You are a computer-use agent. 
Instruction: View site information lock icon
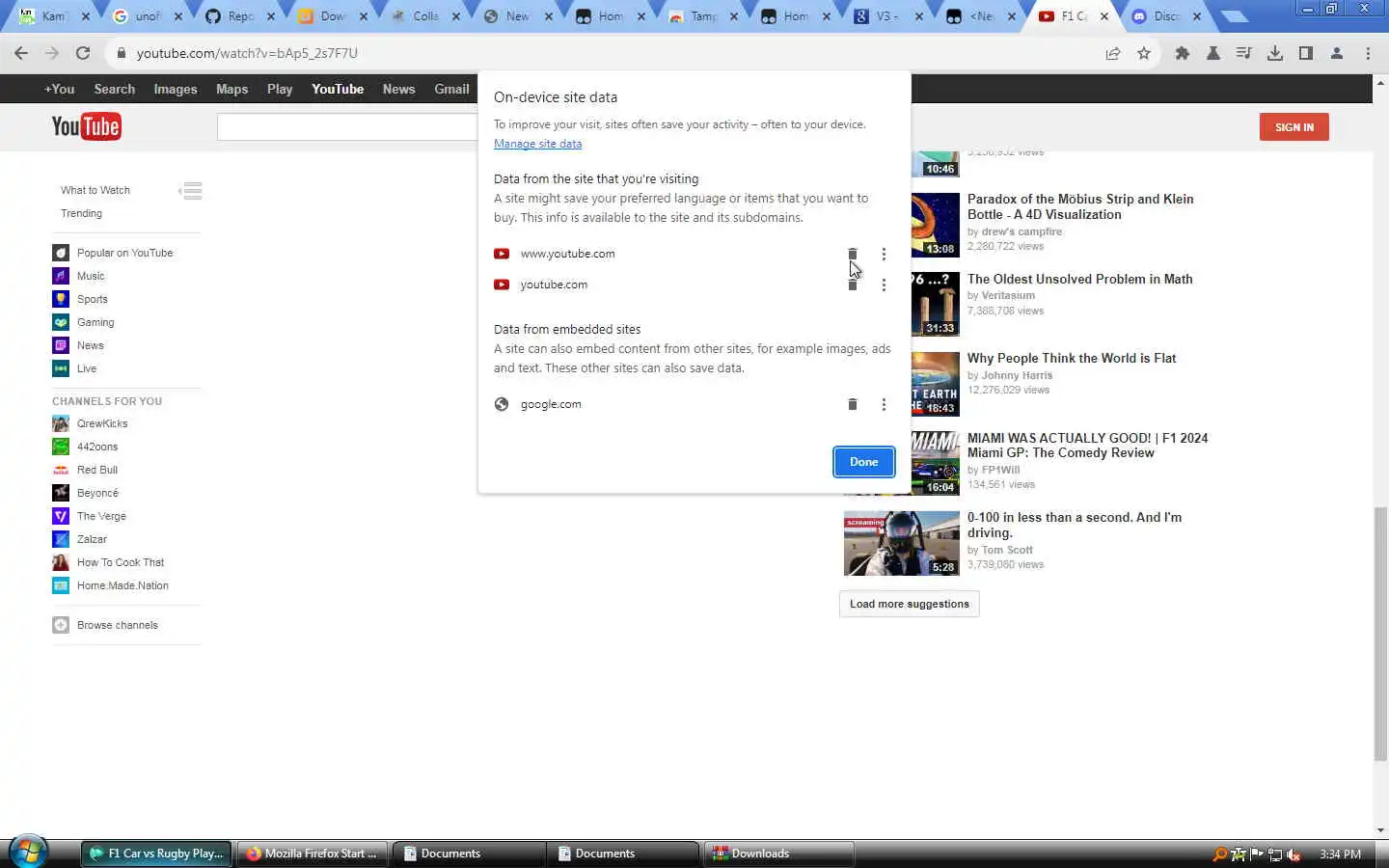(122, 53)
